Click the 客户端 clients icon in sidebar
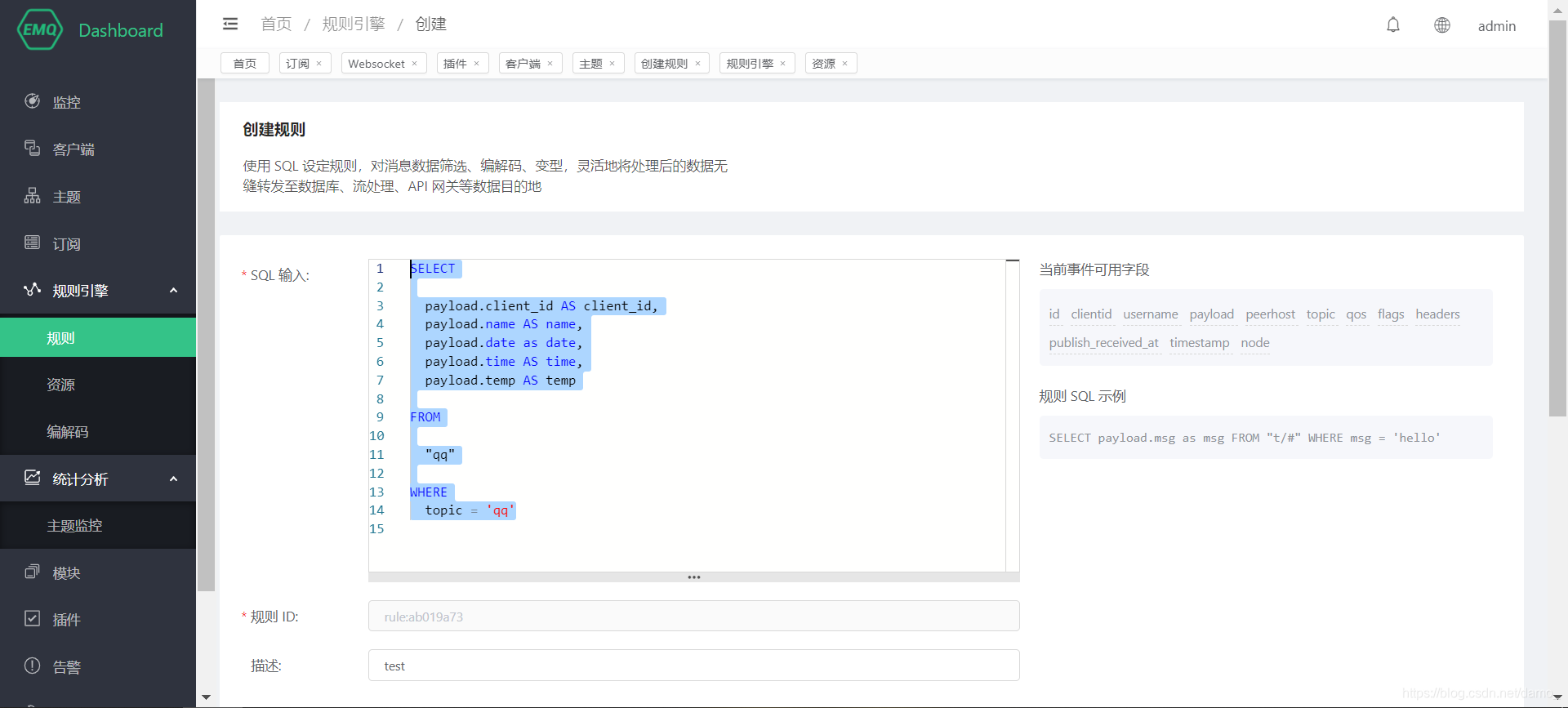 pos(32,149)
